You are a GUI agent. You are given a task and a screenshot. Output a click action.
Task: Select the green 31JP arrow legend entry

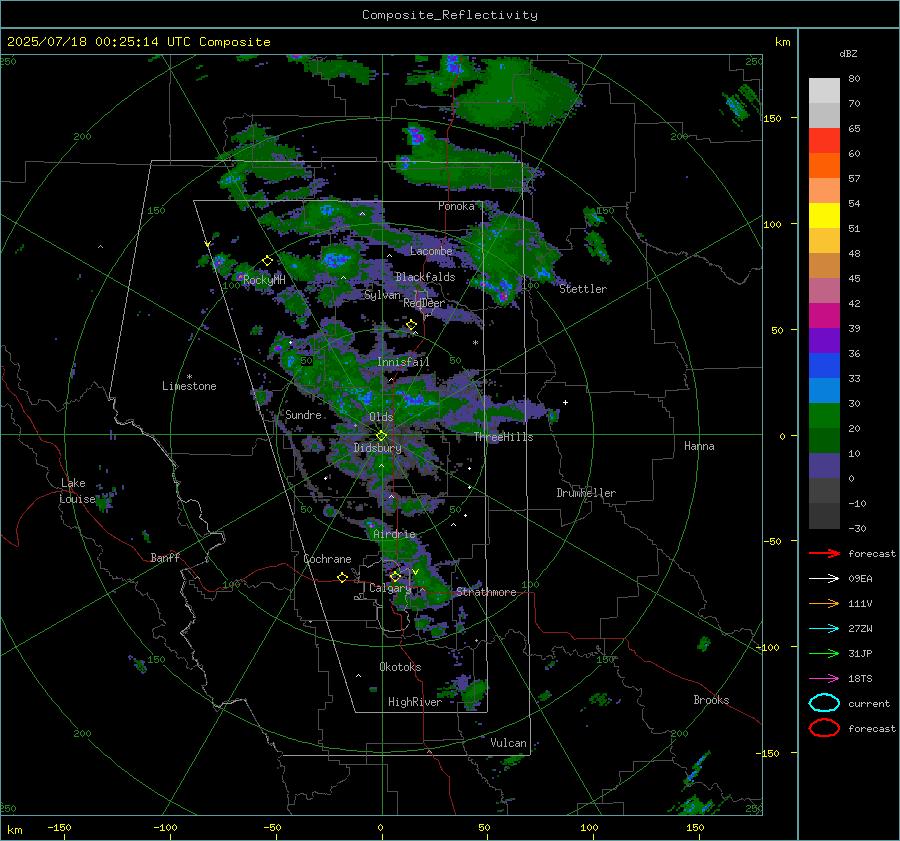pyautogui.click(x=824, y=653)
